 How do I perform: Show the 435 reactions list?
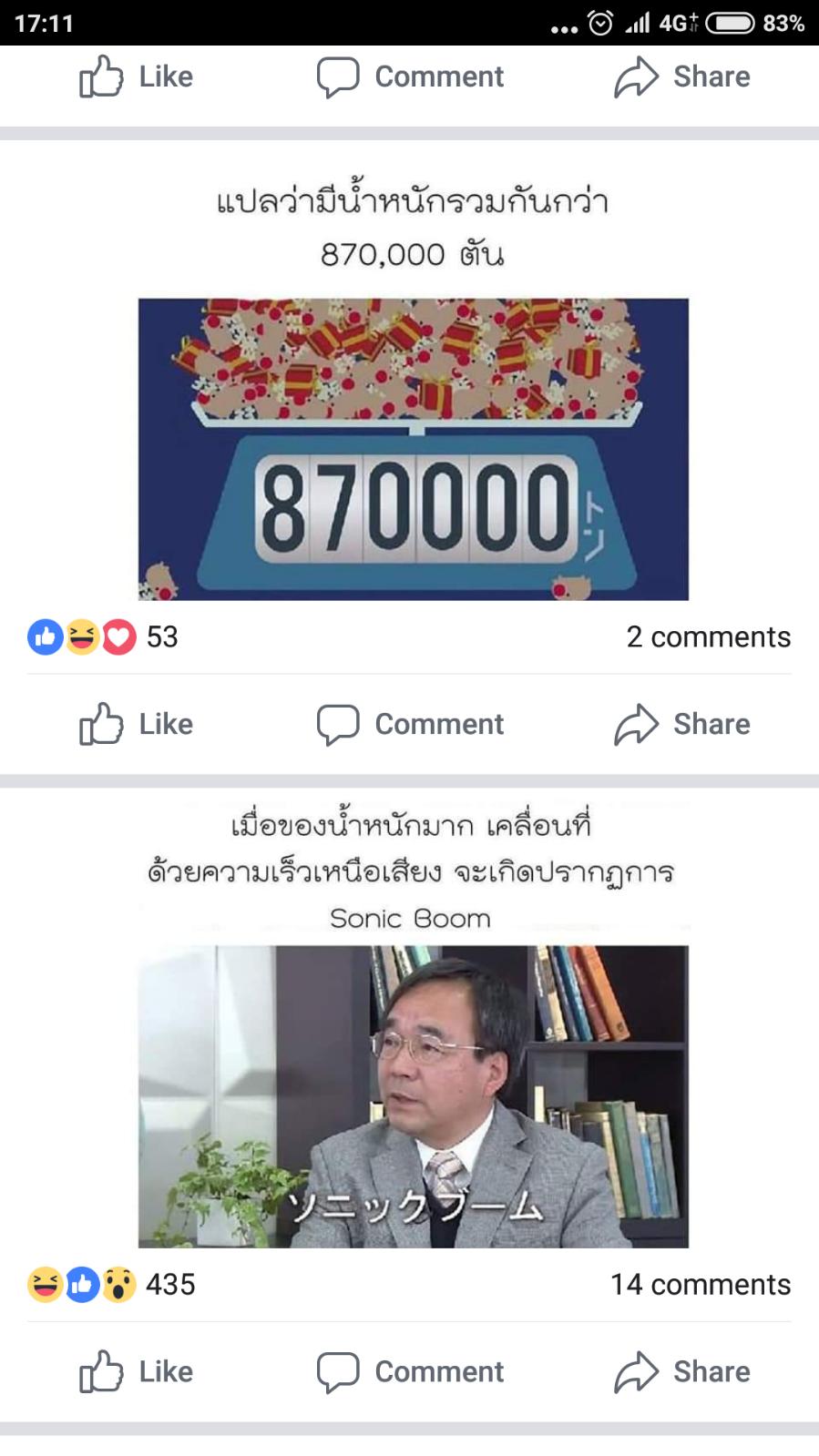[111, 1284]
